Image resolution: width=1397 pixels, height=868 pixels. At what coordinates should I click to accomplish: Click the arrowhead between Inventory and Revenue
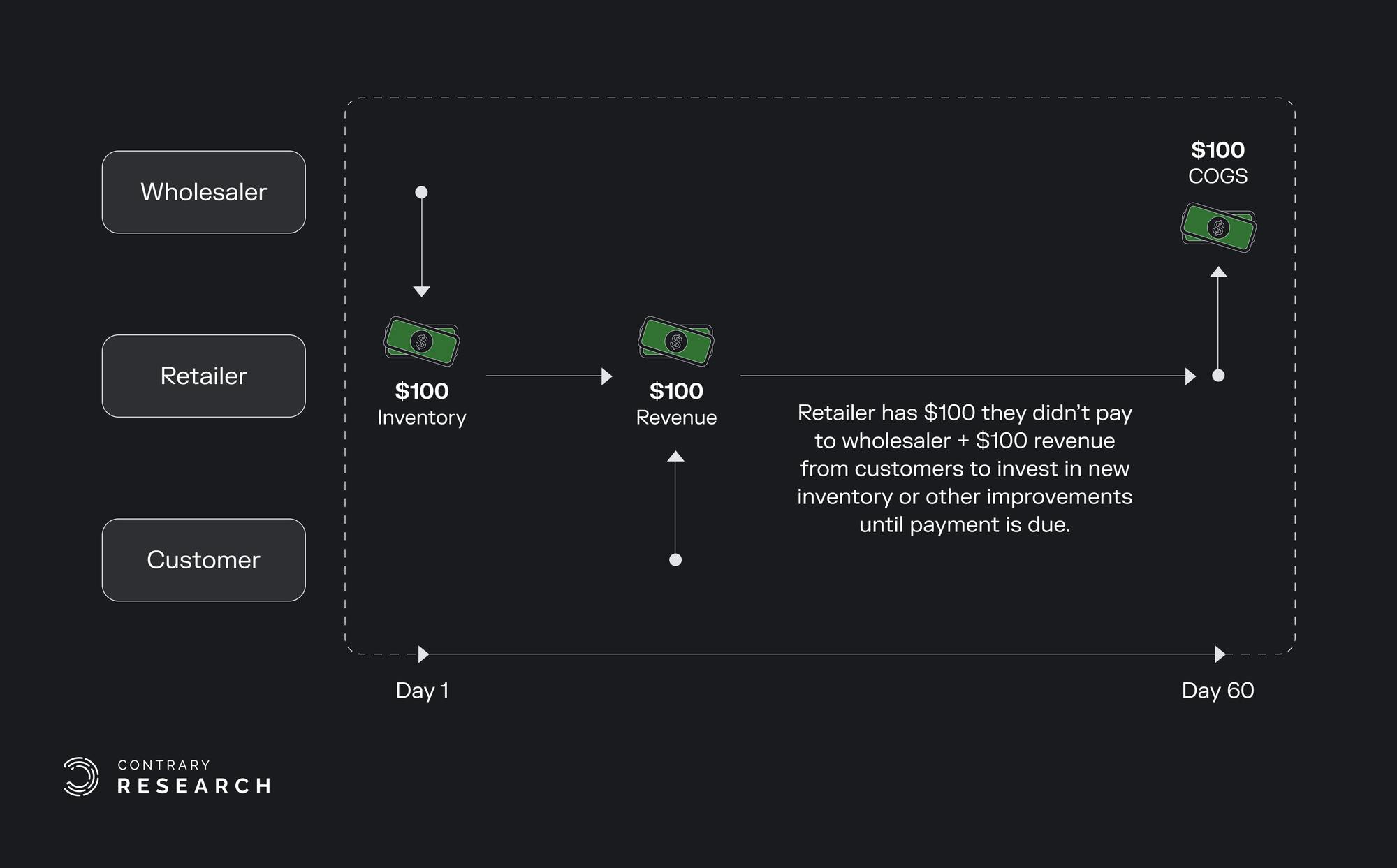[606, 376]
